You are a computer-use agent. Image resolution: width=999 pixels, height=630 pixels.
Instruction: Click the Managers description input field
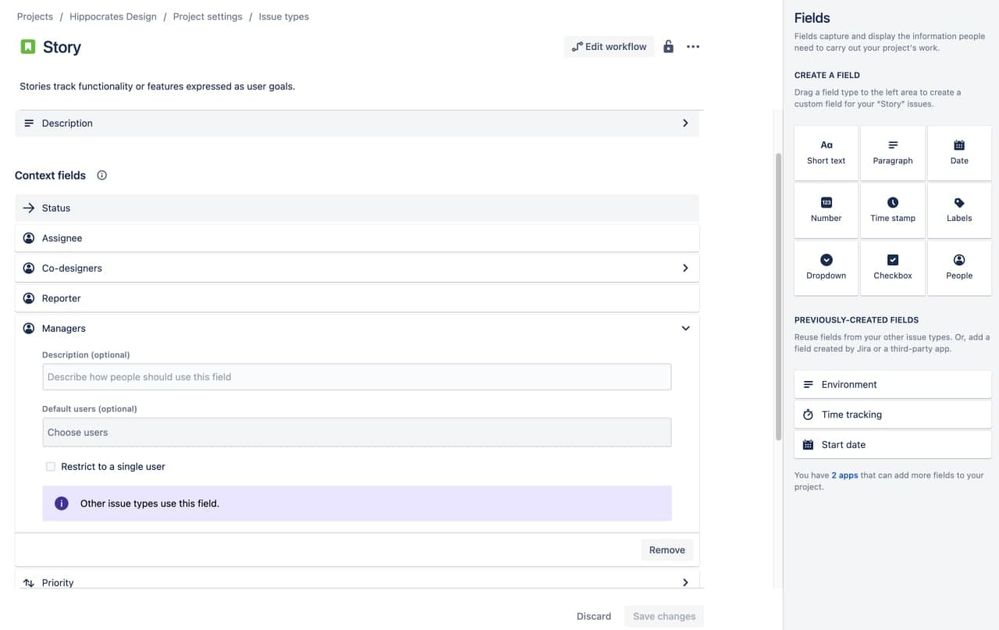point(357,377)
